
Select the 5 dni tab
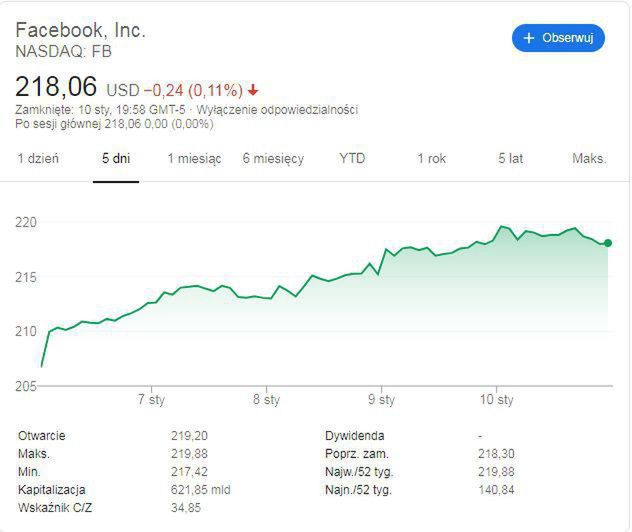click(115, 159)
